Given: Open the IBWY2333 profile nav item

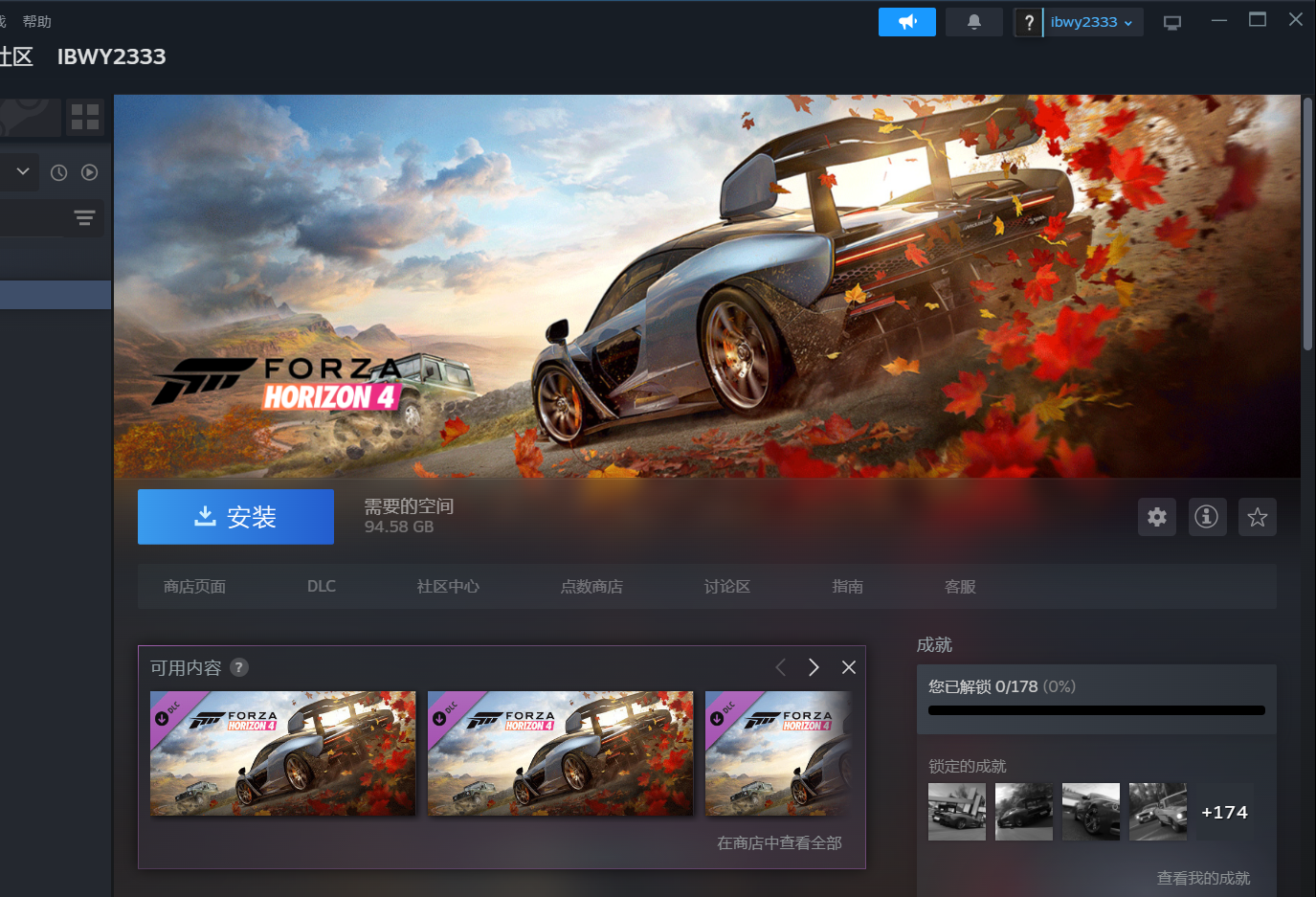Looking at the screenshot, I should point(111,56).
